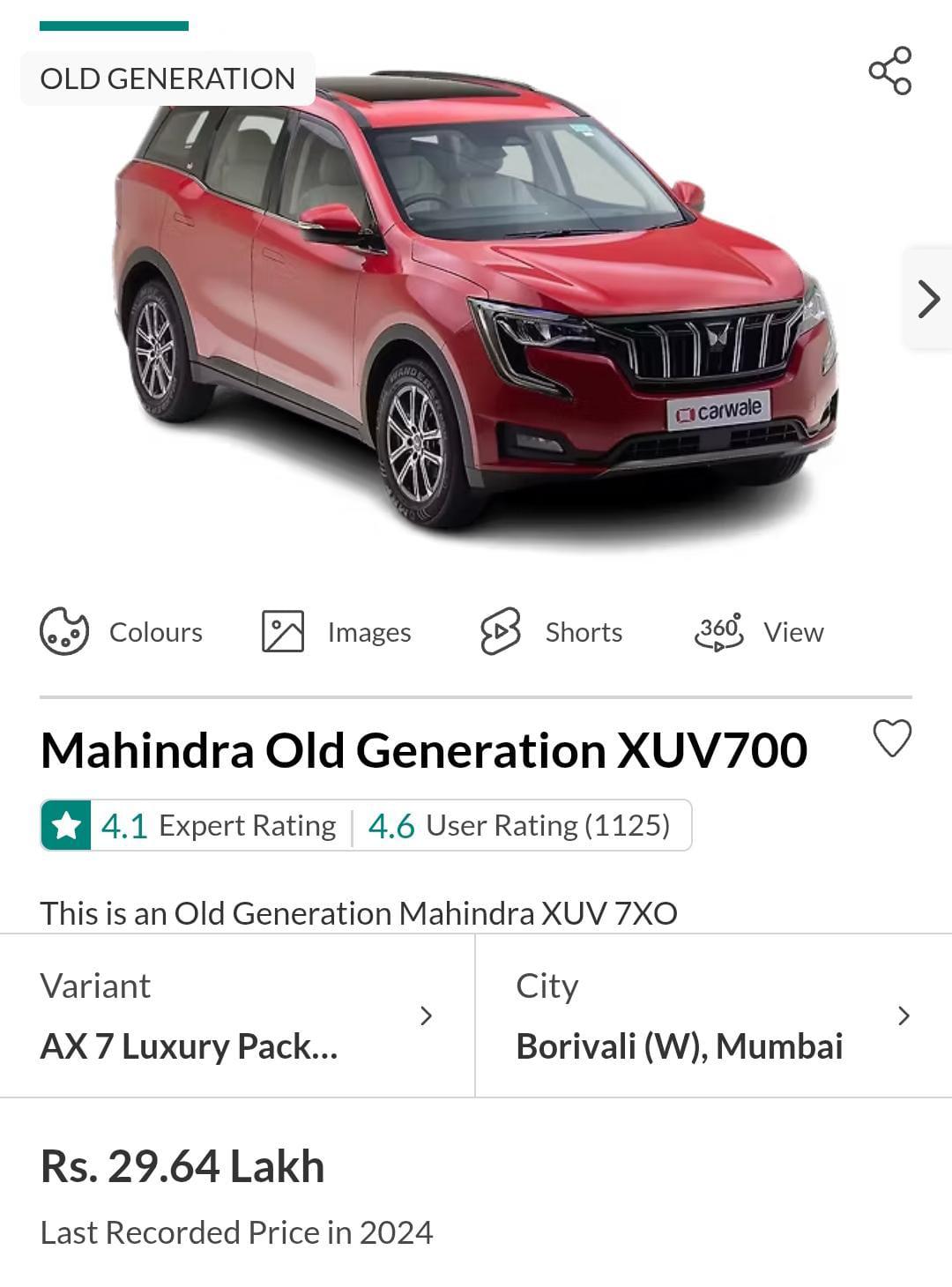Tap the Rs. 29.64 Lakh price
This screenshot has width=952, height=1287.
pyautogui.click(x=182, y=1165)
